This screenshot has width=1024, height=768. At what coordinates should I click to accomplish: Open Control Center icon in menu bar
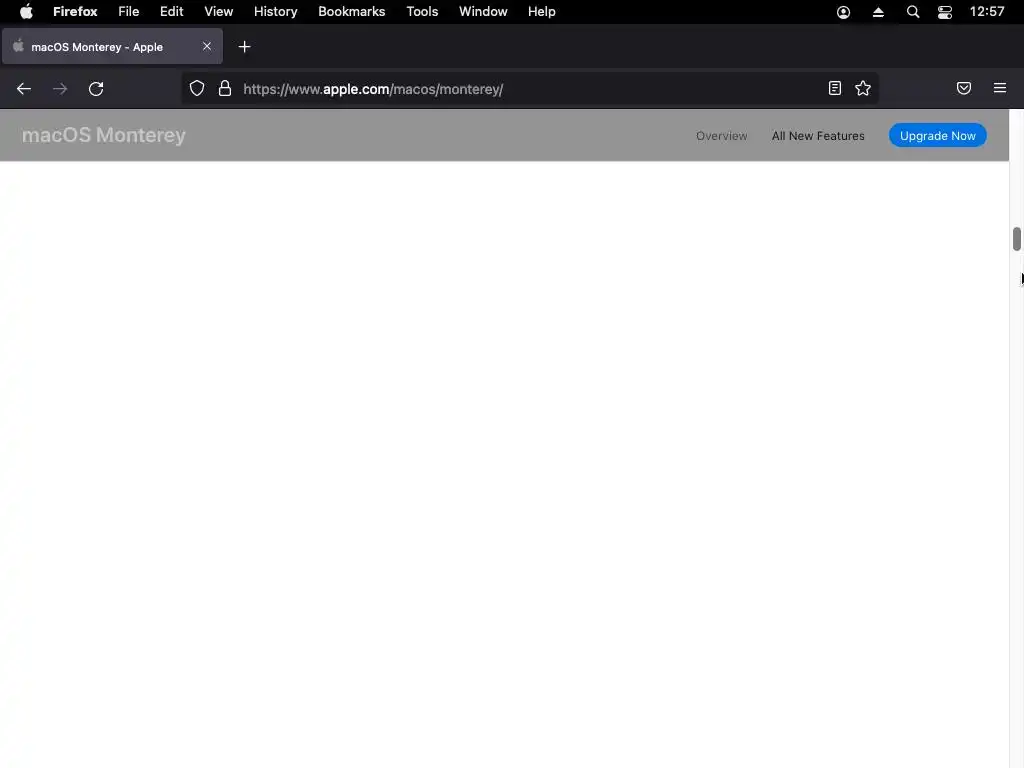(945, 12)
